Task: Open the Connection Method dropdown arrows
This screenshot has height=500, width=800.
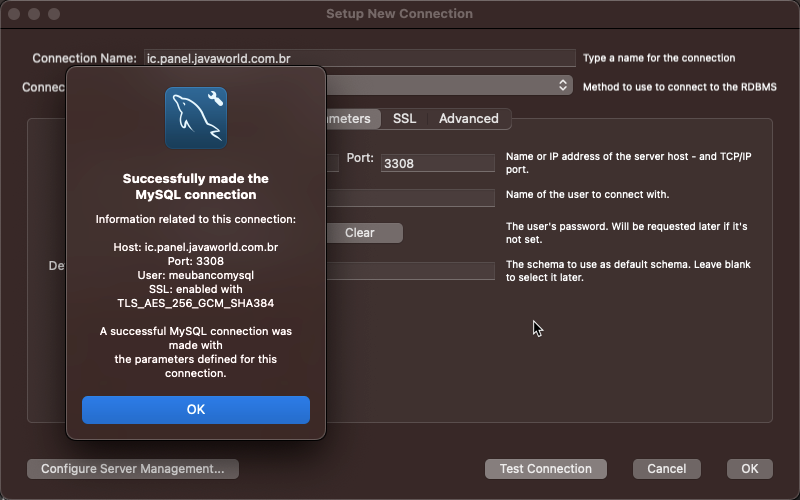Action: pos(563,85)
